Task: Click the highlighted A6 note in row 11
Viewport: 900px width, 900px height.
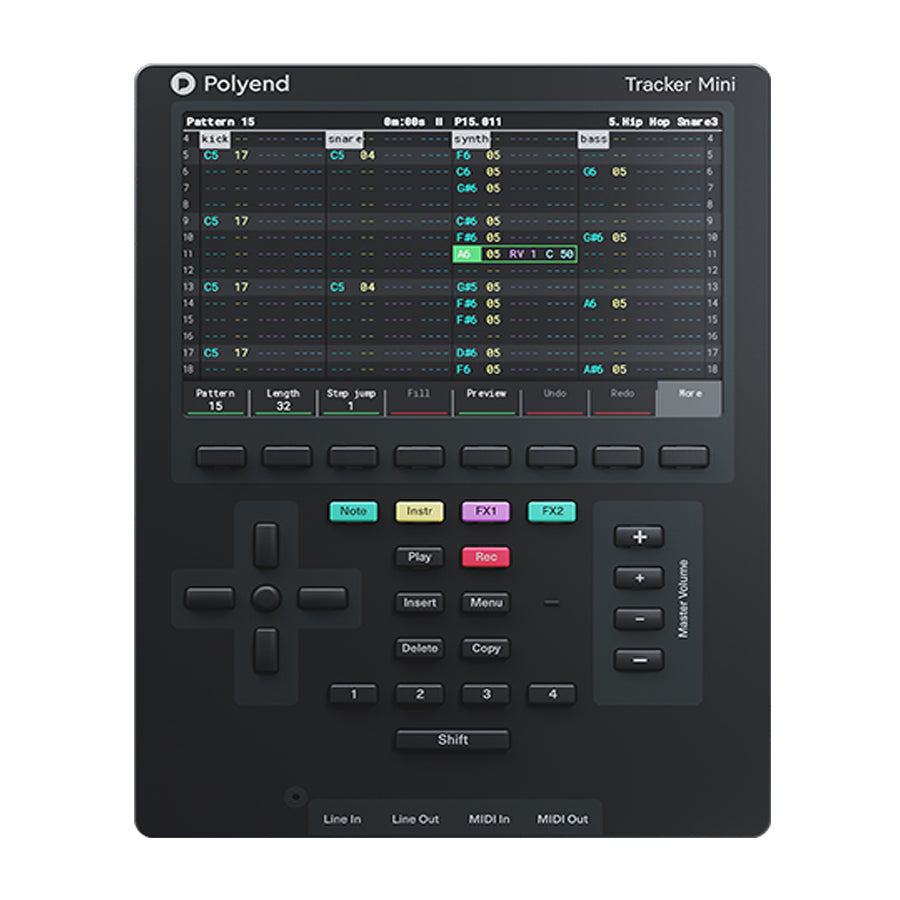Action: pyautogui.click(x=465, y=254)
